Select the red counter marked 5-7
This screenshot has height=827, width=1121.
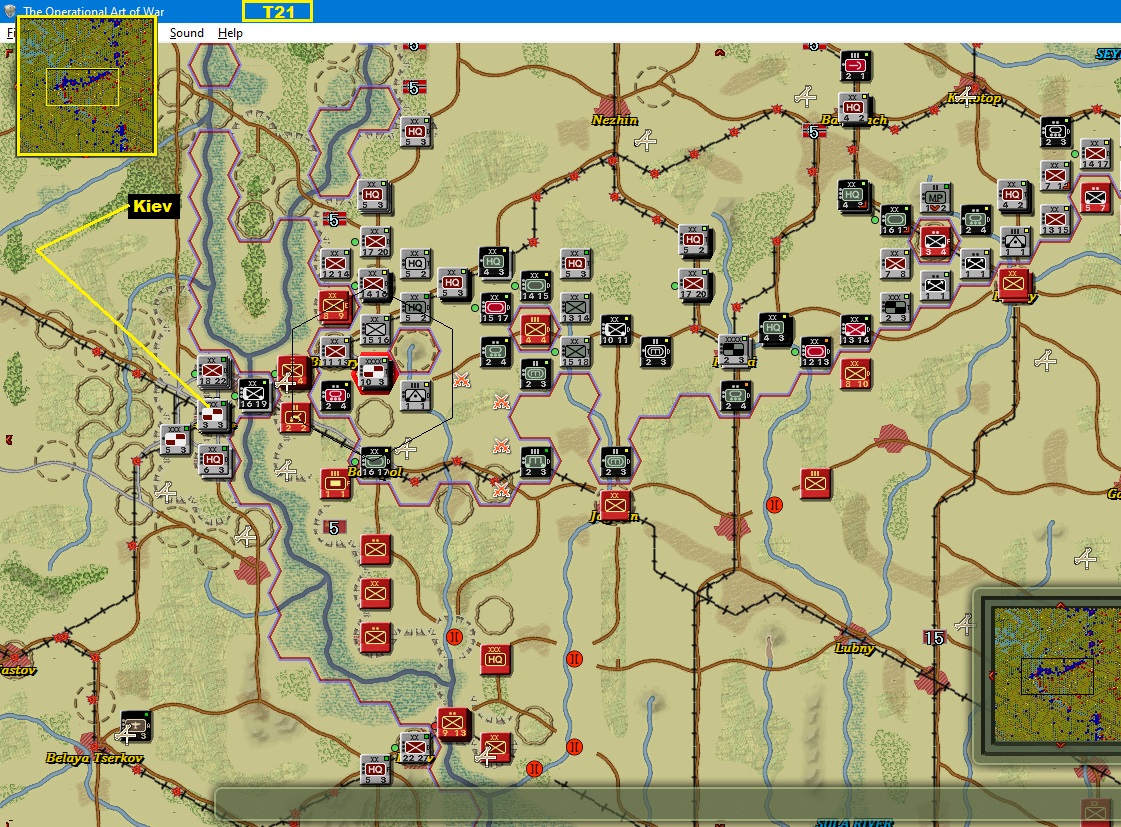pyautogui.click(x=1095, y=197)
